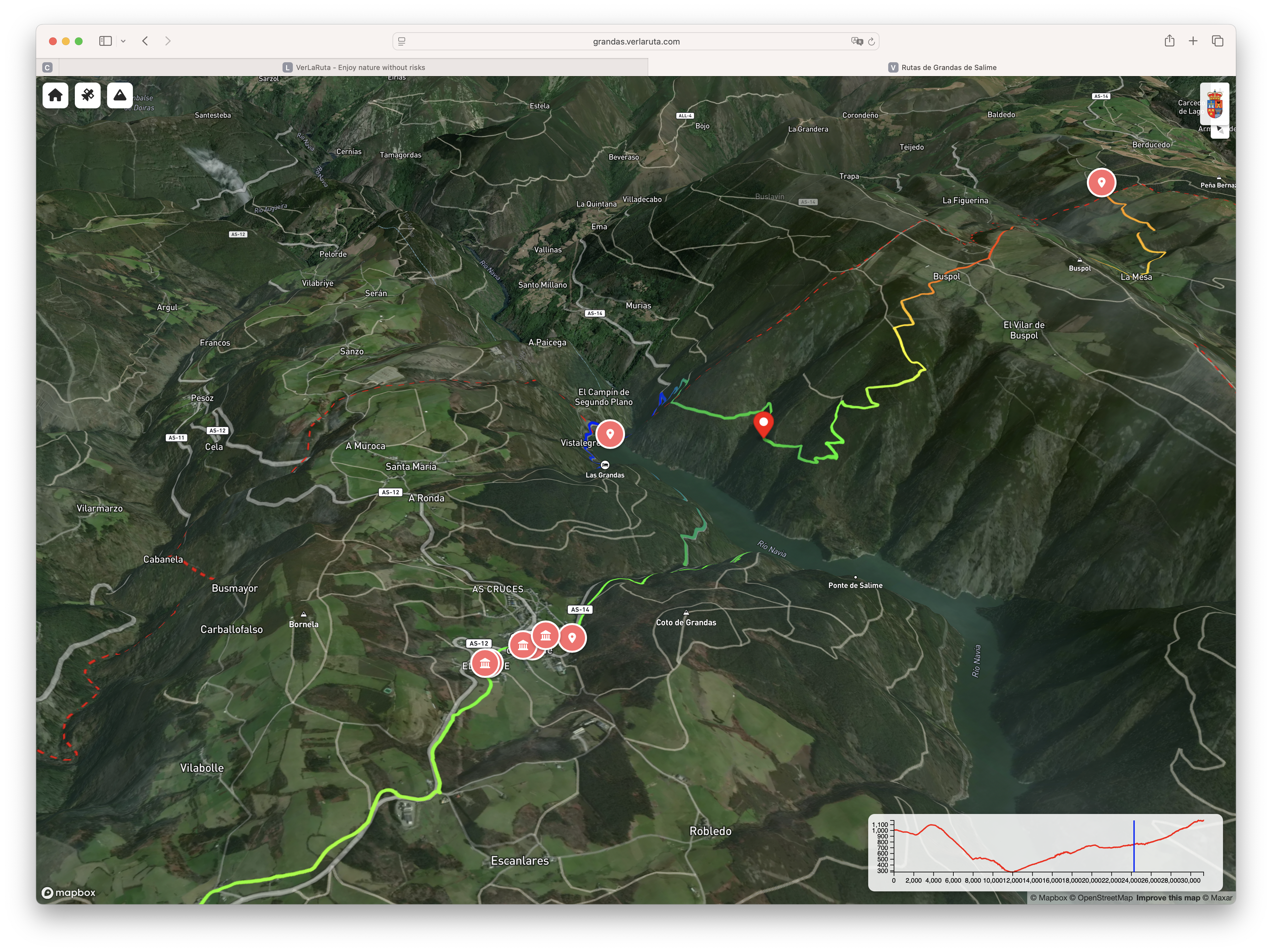Click the home map button
Viewport: 1272px width, 952px height.
[55, 95]
